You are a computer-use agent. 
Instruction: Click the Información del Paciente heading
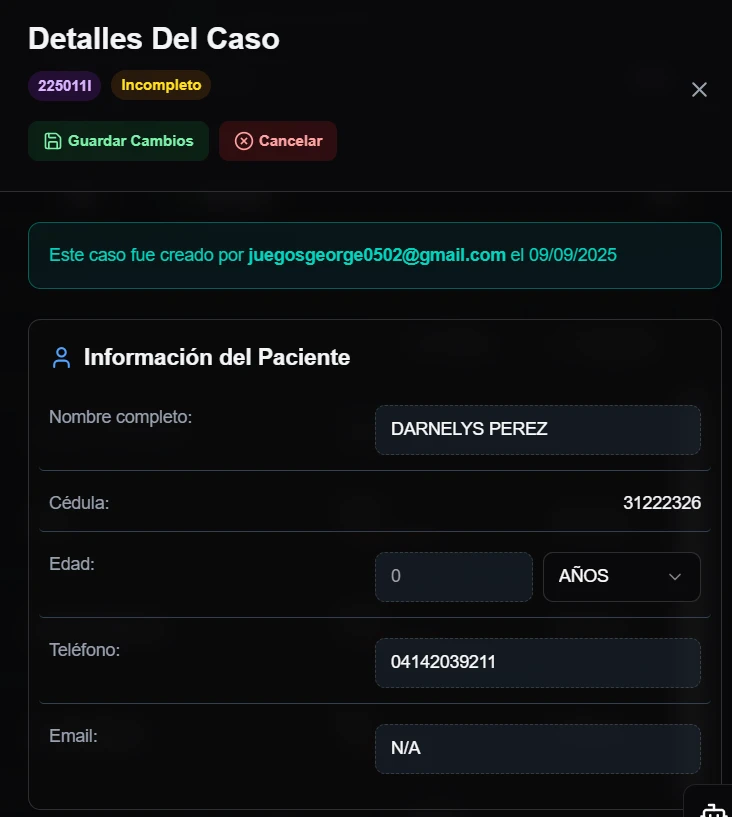click(217, 357)
